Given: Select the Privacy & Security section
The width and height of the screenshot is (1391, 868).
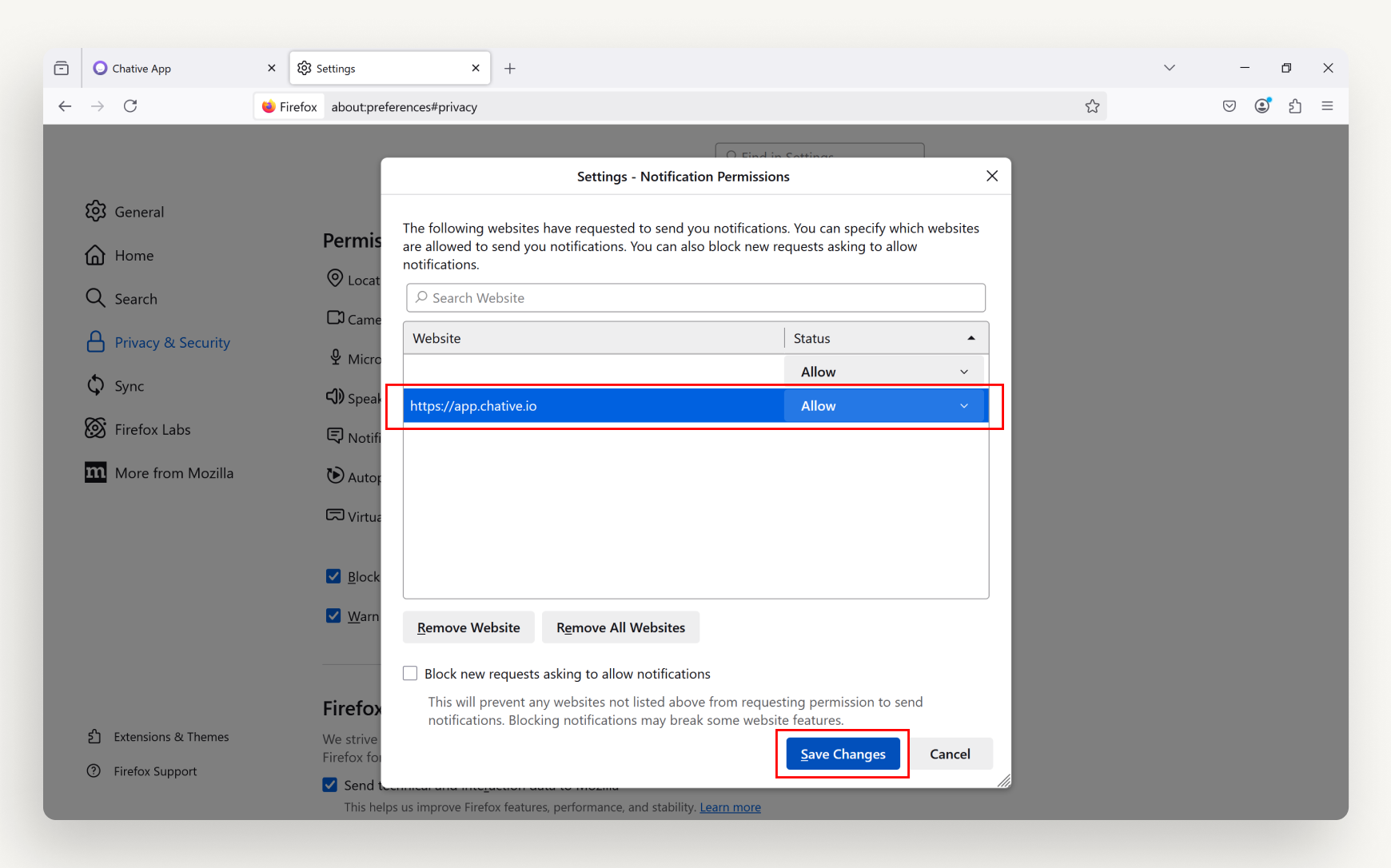Looking at the screenshot, I should point(171,341).
